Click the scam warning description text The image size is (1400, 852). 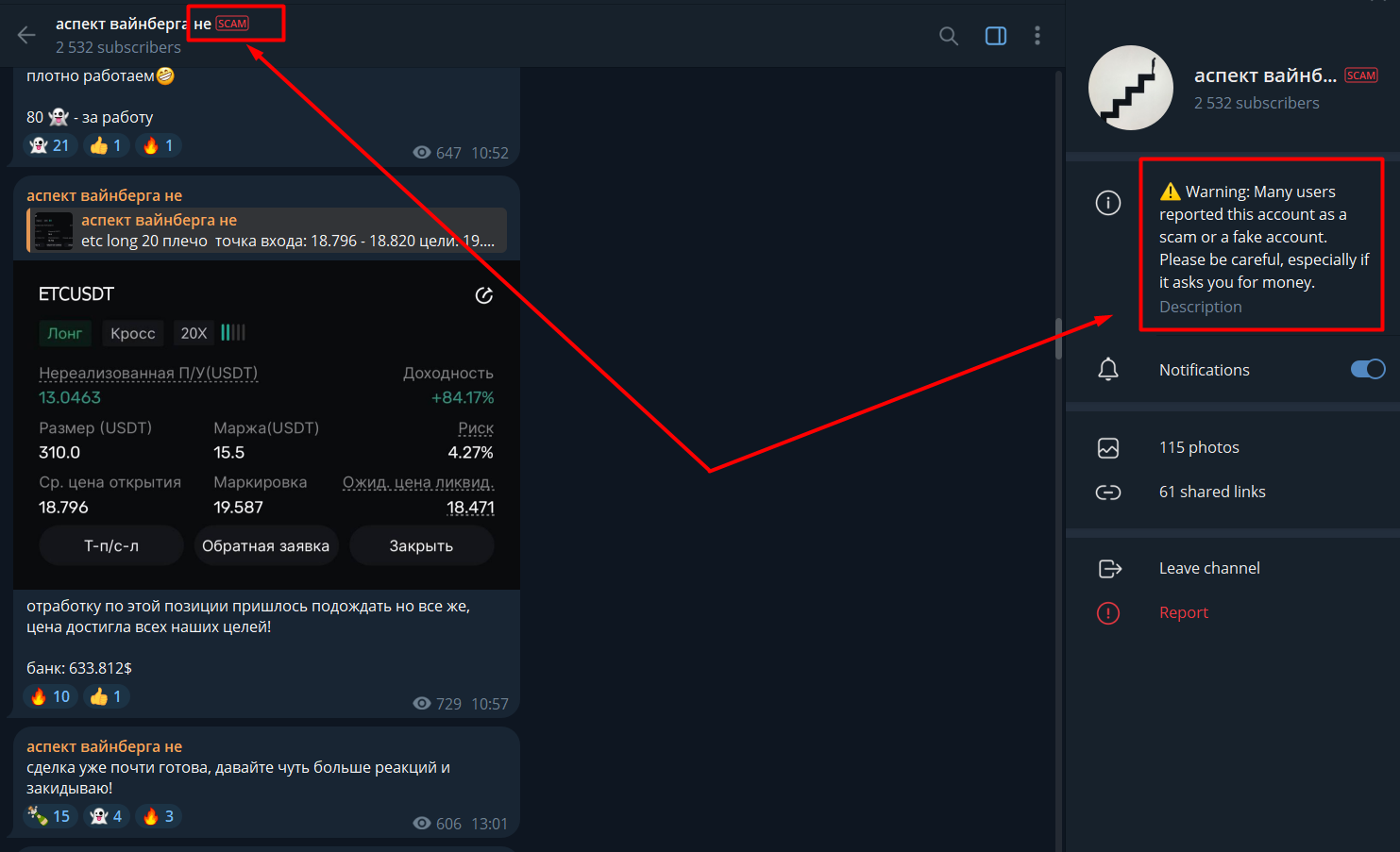[1265, 237]
